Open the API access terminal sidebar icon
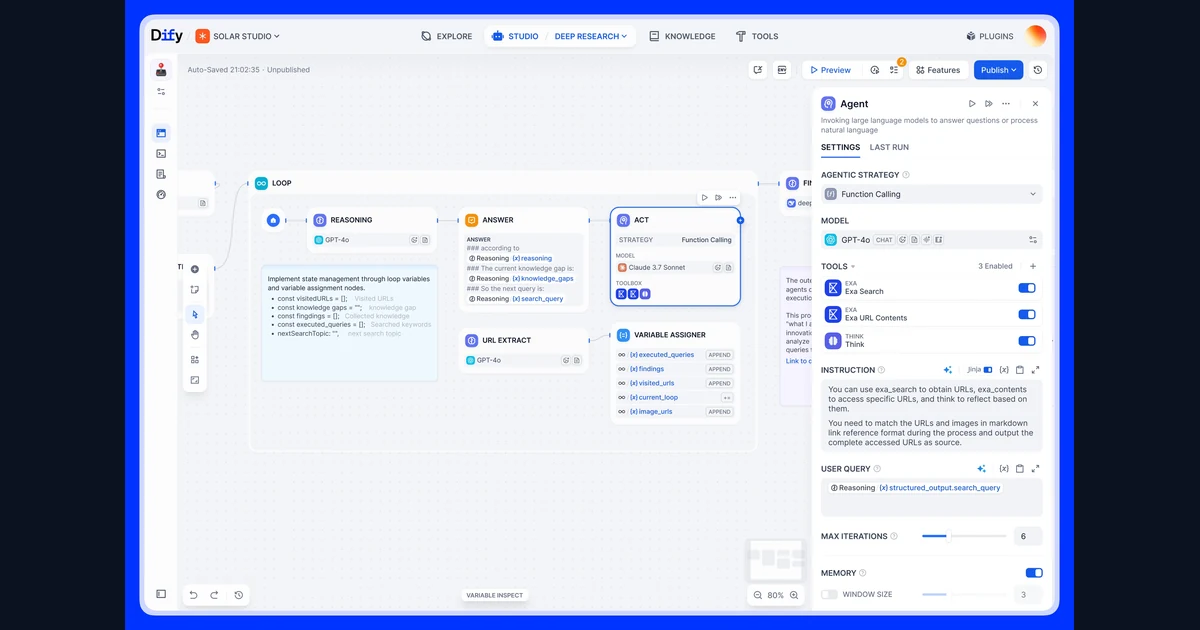This screenshot has width=1200, height=630. [x=161, y=154]
